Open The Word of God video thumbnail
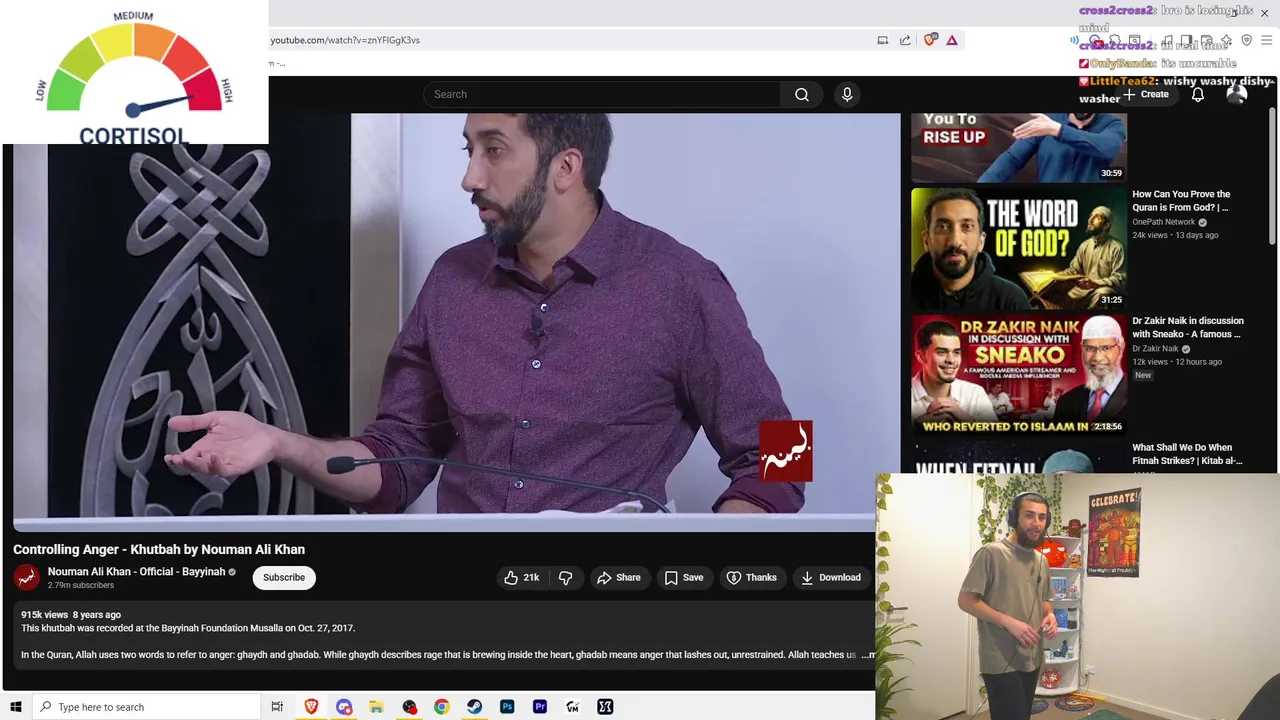The image size is (1280, 720). [x=1018, y=248]
